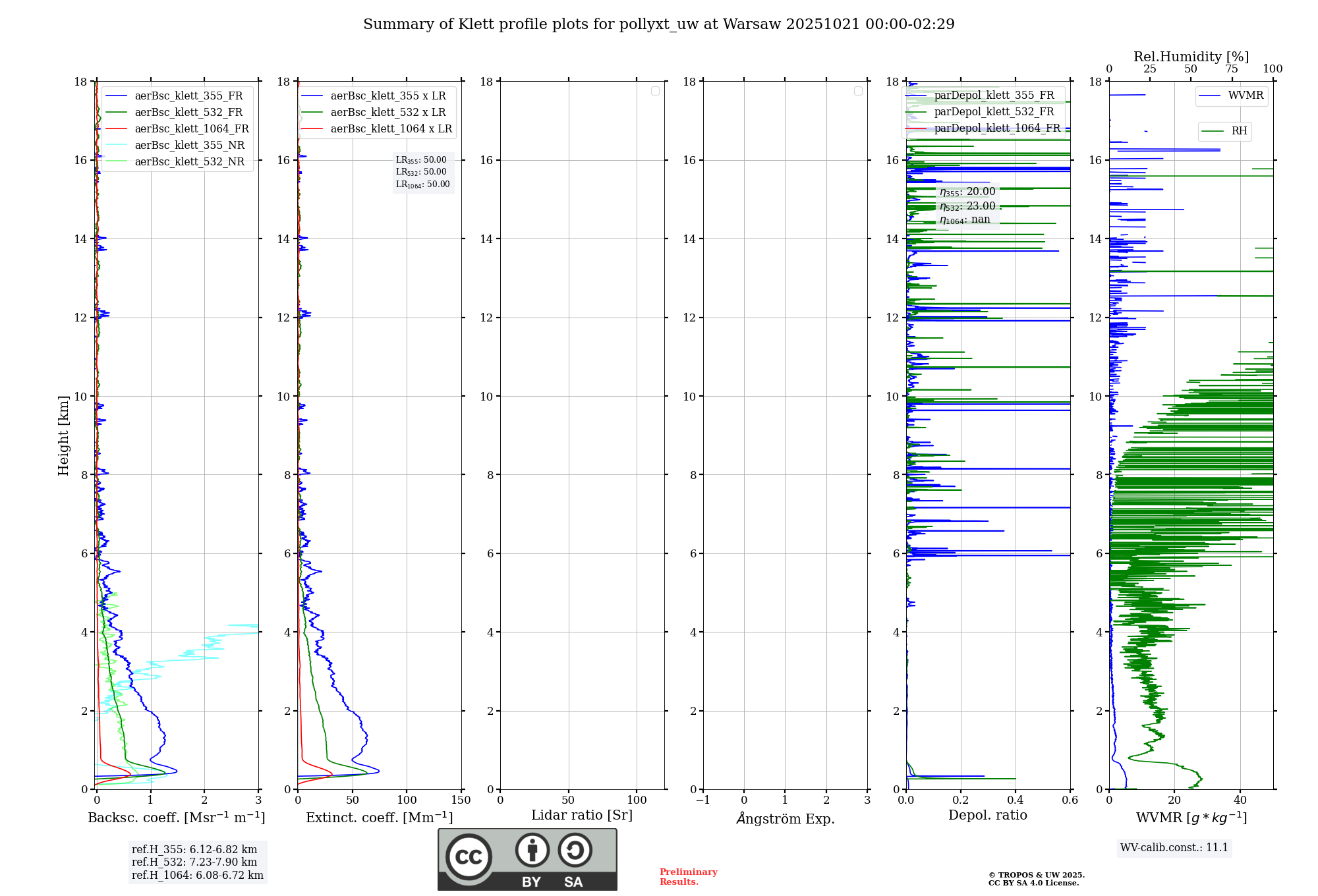Click the cyan aerBsc_klett_355_NR legend entry
The image size is (1318, 896).
tap(189, 146)
